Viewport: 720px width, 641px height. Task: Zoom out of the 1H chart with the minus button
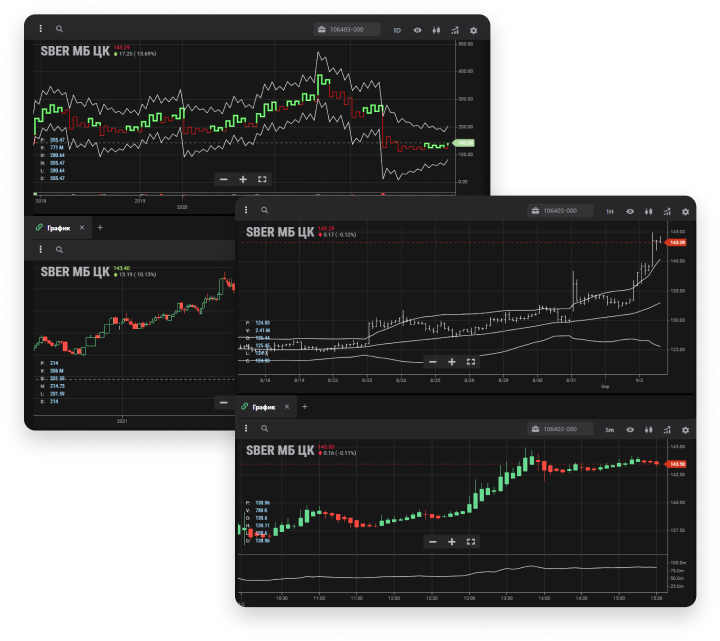pos(433,362)
